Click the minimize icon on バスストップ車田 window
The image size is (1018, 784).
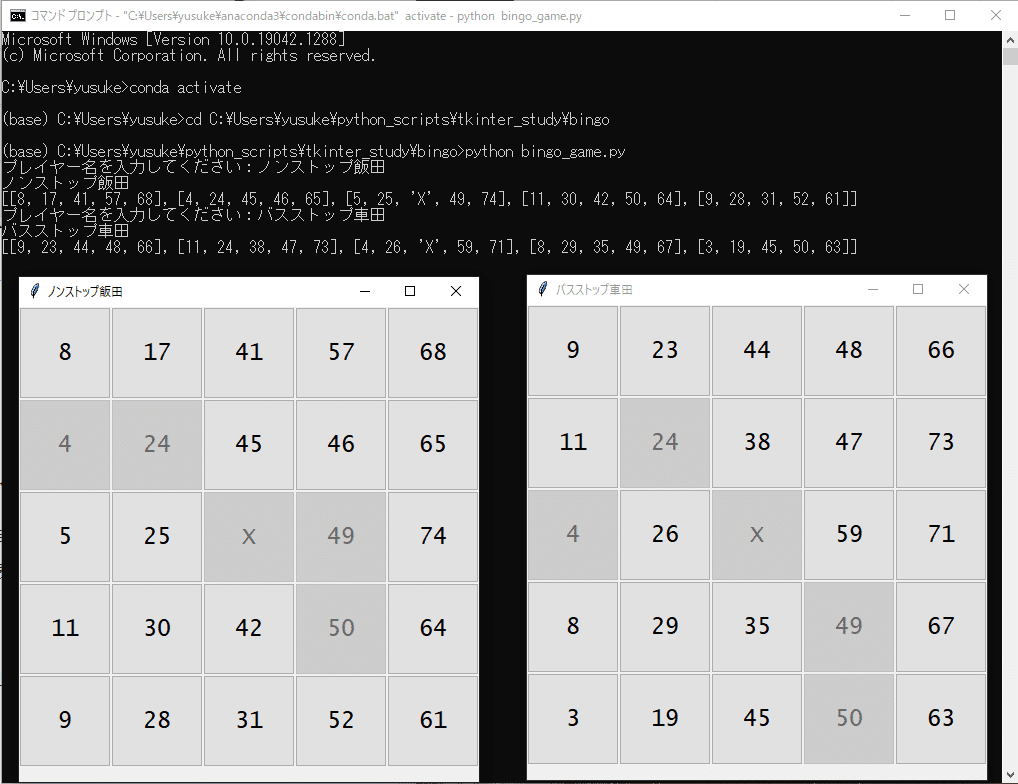871,289
